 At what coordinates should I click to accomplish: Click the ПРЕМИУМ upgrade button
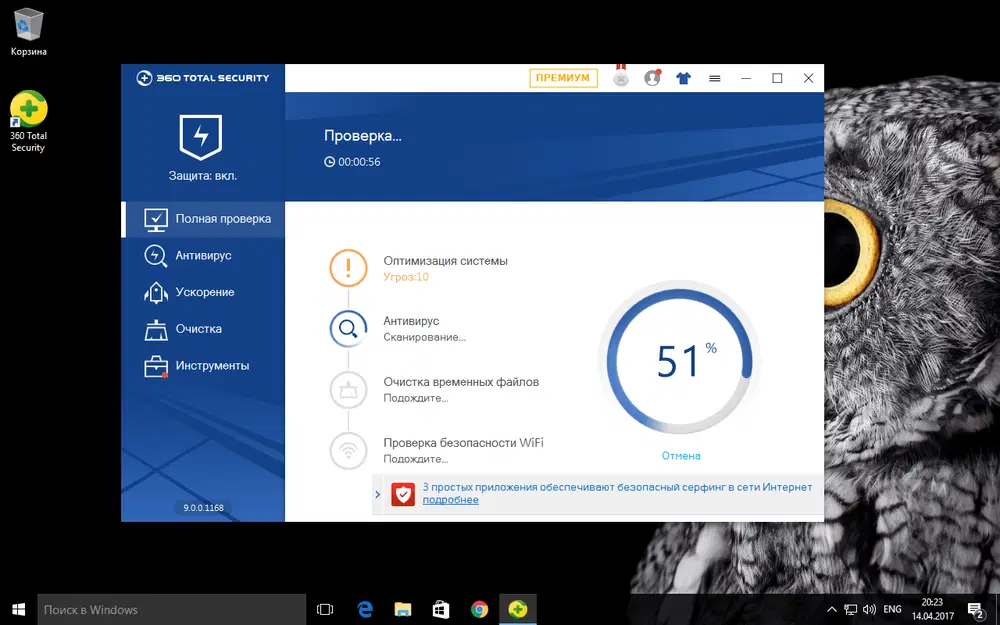pyautogui.click(x=563, y=78)
